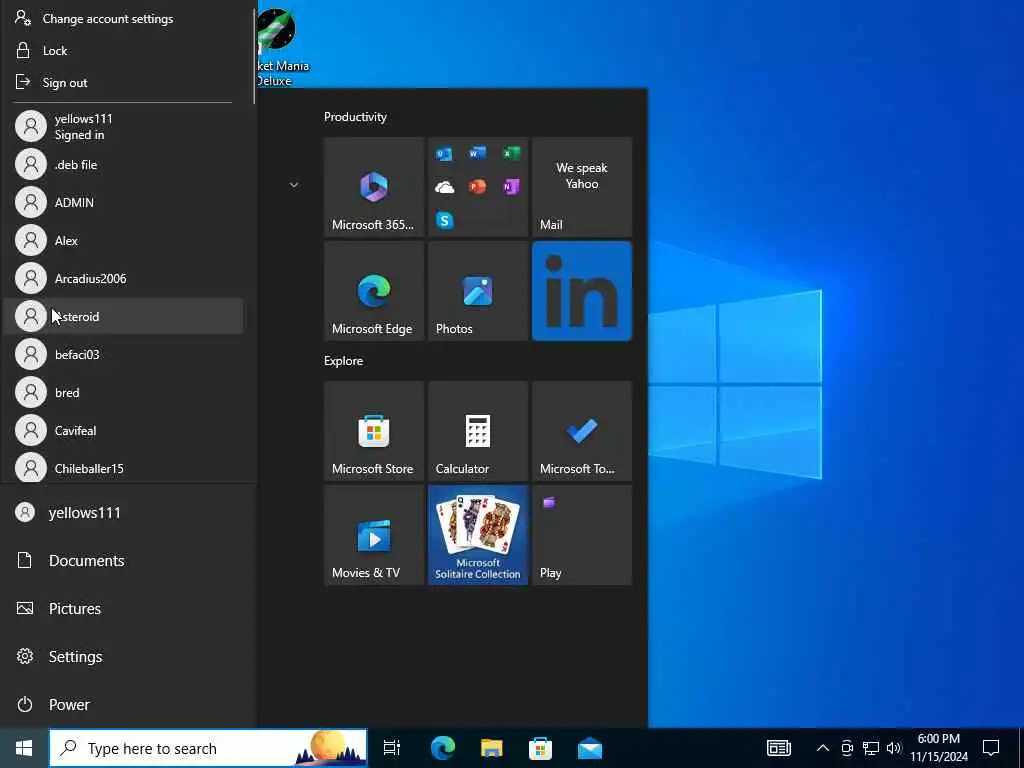Open OneNote from the Office tile group

pyautogui.click(x=511, y=187)
